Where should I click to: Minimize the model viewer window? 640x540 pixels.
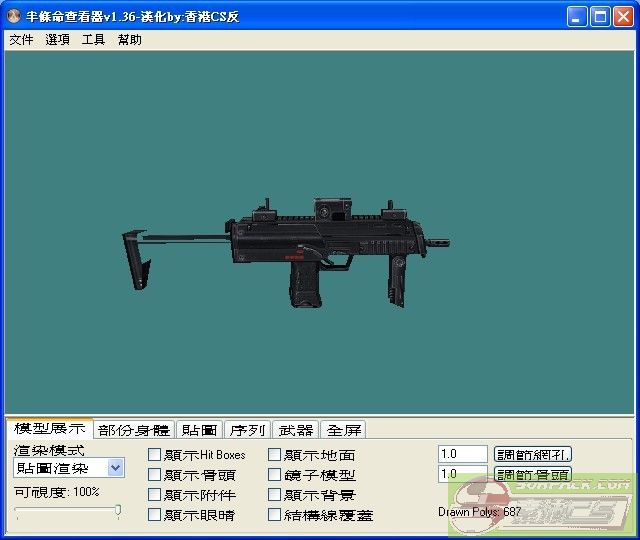tap(577, 17)
